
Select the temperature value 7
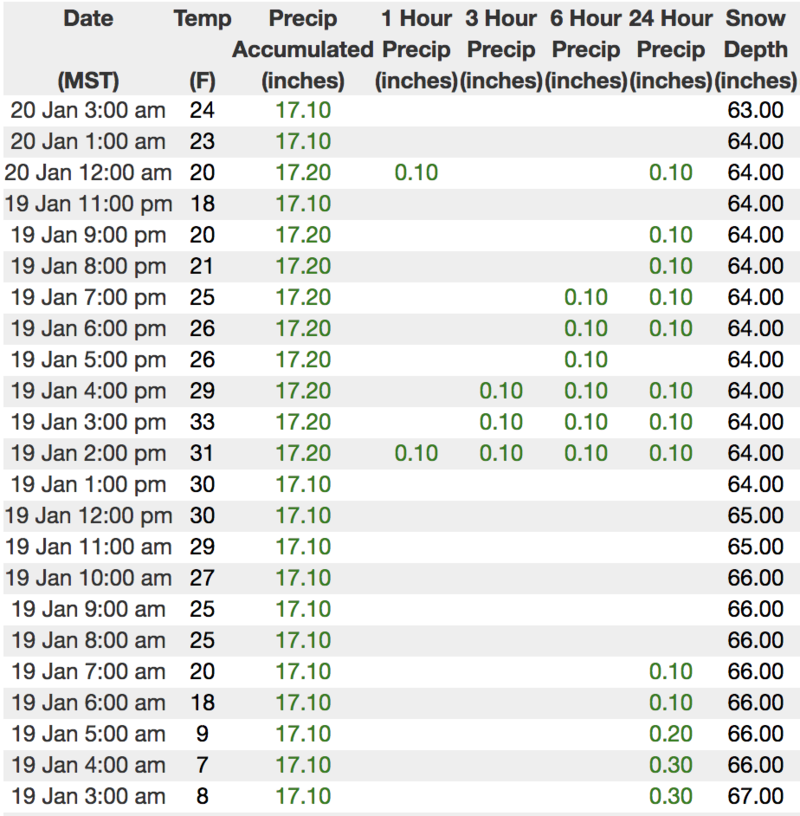[x=202, y=766]
